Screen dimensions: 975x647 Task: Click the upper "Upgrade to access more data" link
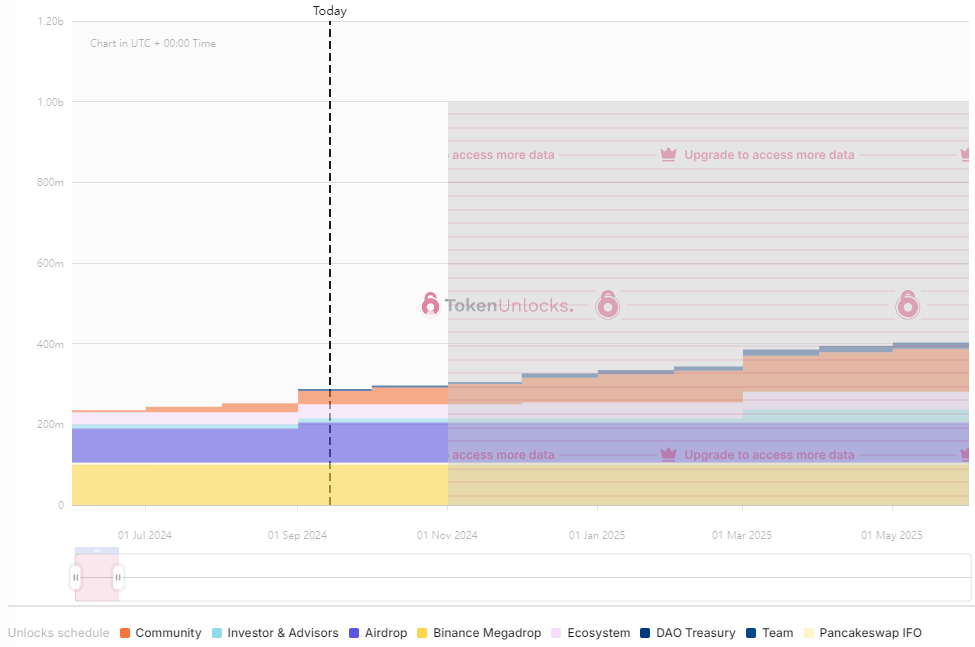769,155
